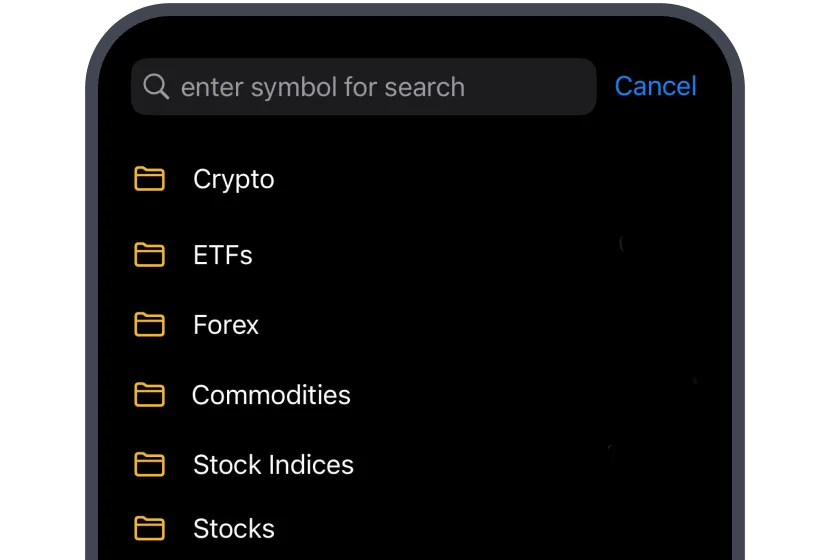The width and height of the screenshot is (830, 560).
Task: Select the Crypto text label
Action: pos(234,179)
